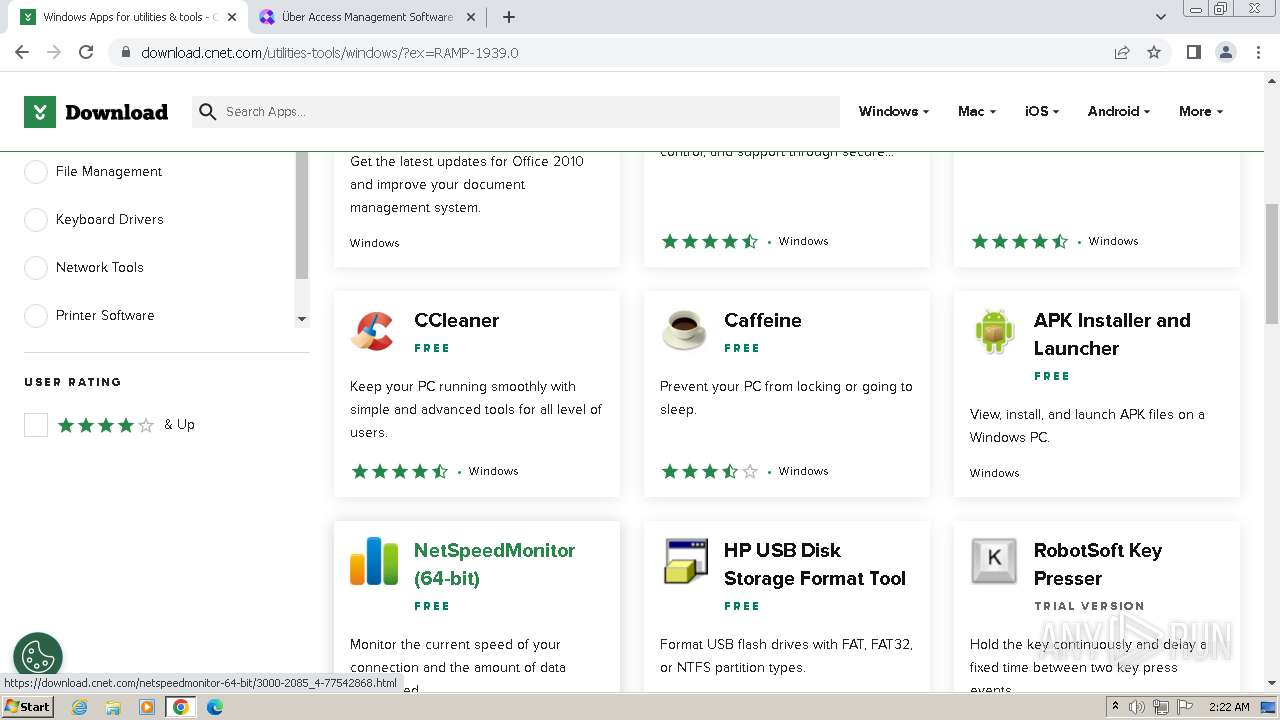Share this page icon in address bar
Viewport: 1280px width, 720px height.
[1122, 52]
